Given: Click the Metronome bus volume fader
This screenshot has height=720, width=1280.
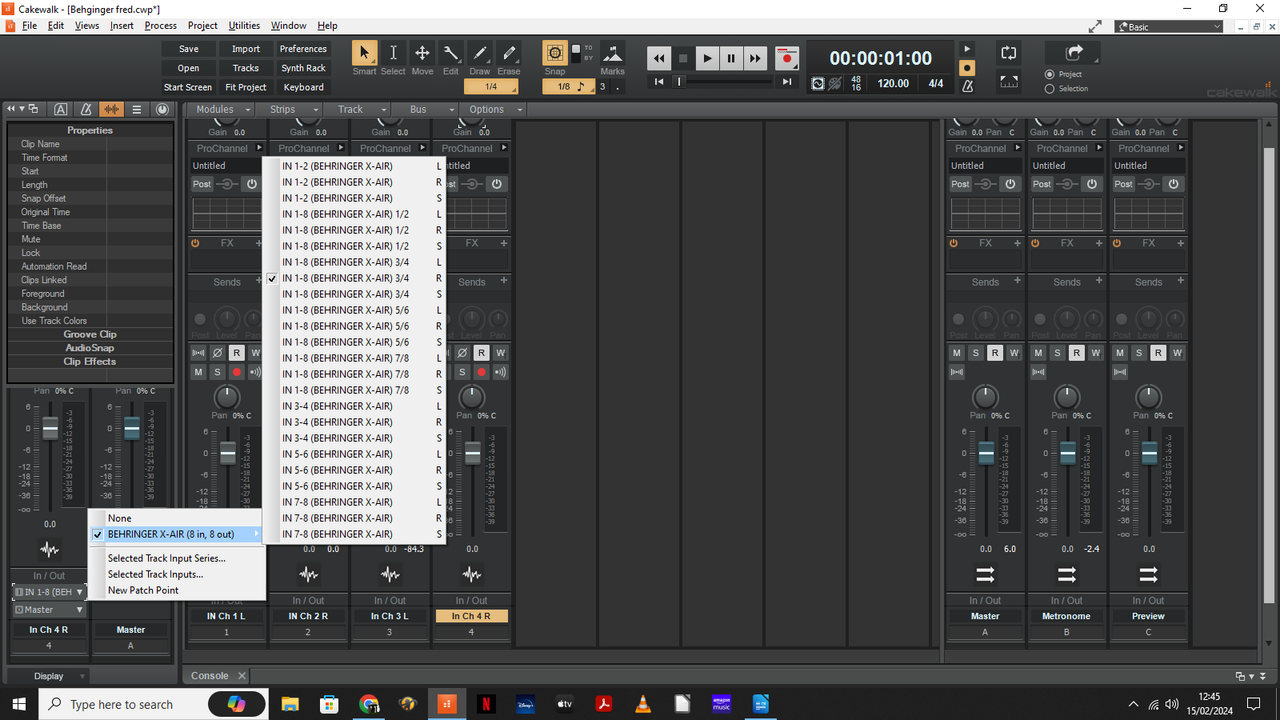Looking at the screenshot, I should (x=1068, y=453).
